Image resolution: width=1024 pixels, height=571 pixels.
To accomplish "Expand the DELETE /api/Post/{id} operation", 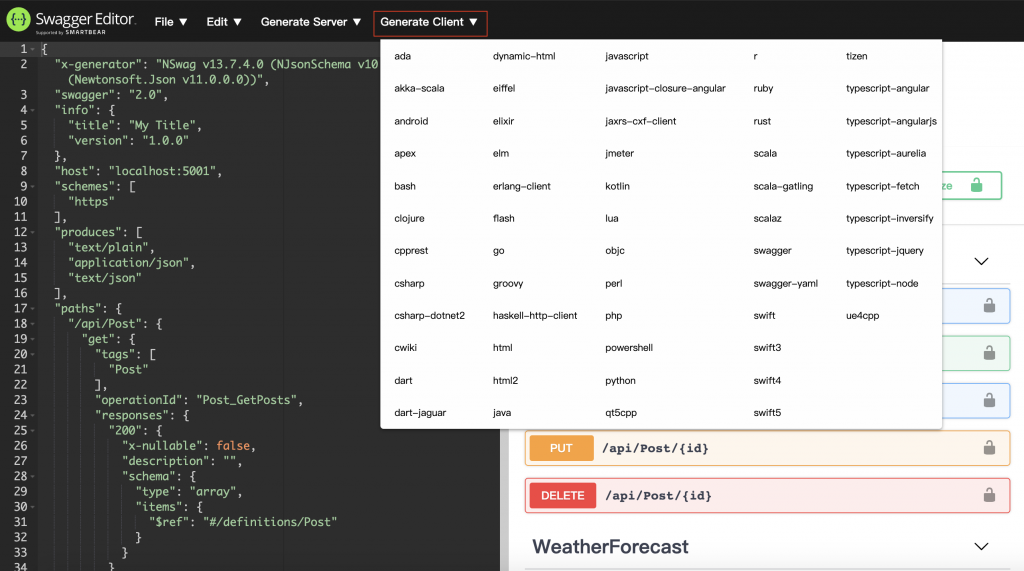I will pos(767,496).
